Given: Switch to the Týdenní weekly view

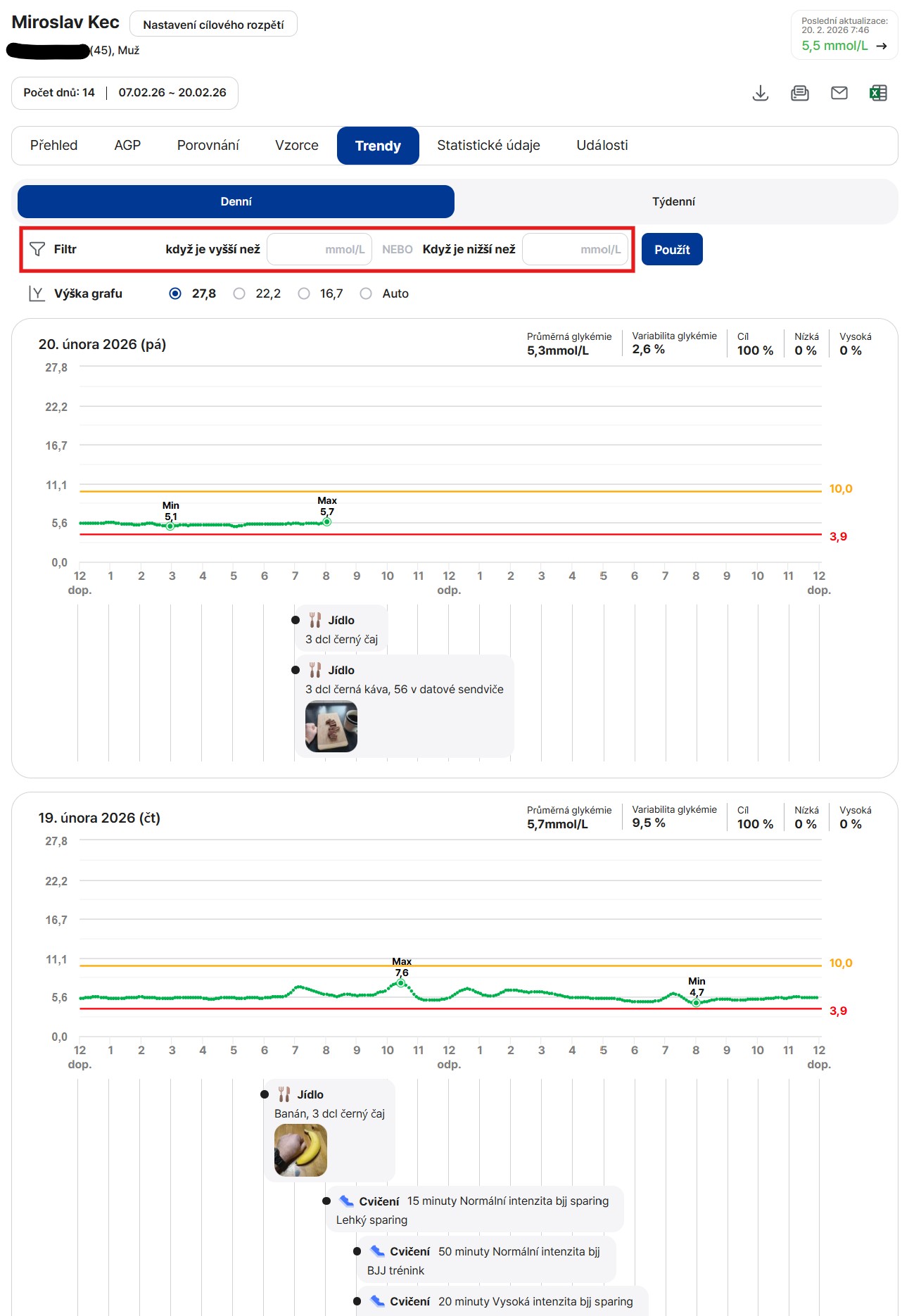Looking at the screenshot, I should pos(673,202).
